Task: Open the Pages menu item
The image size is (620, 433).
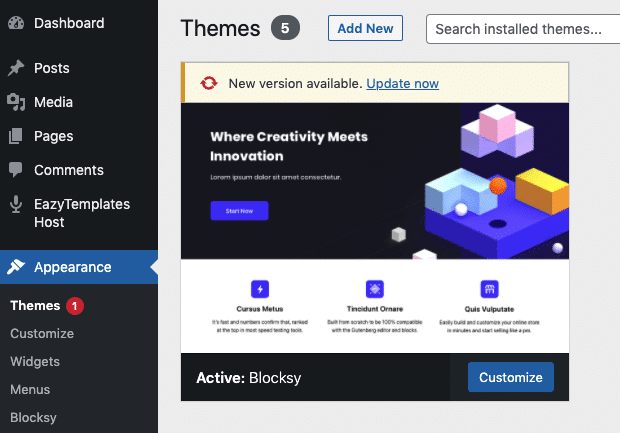Action: click(x=79, y=136)
